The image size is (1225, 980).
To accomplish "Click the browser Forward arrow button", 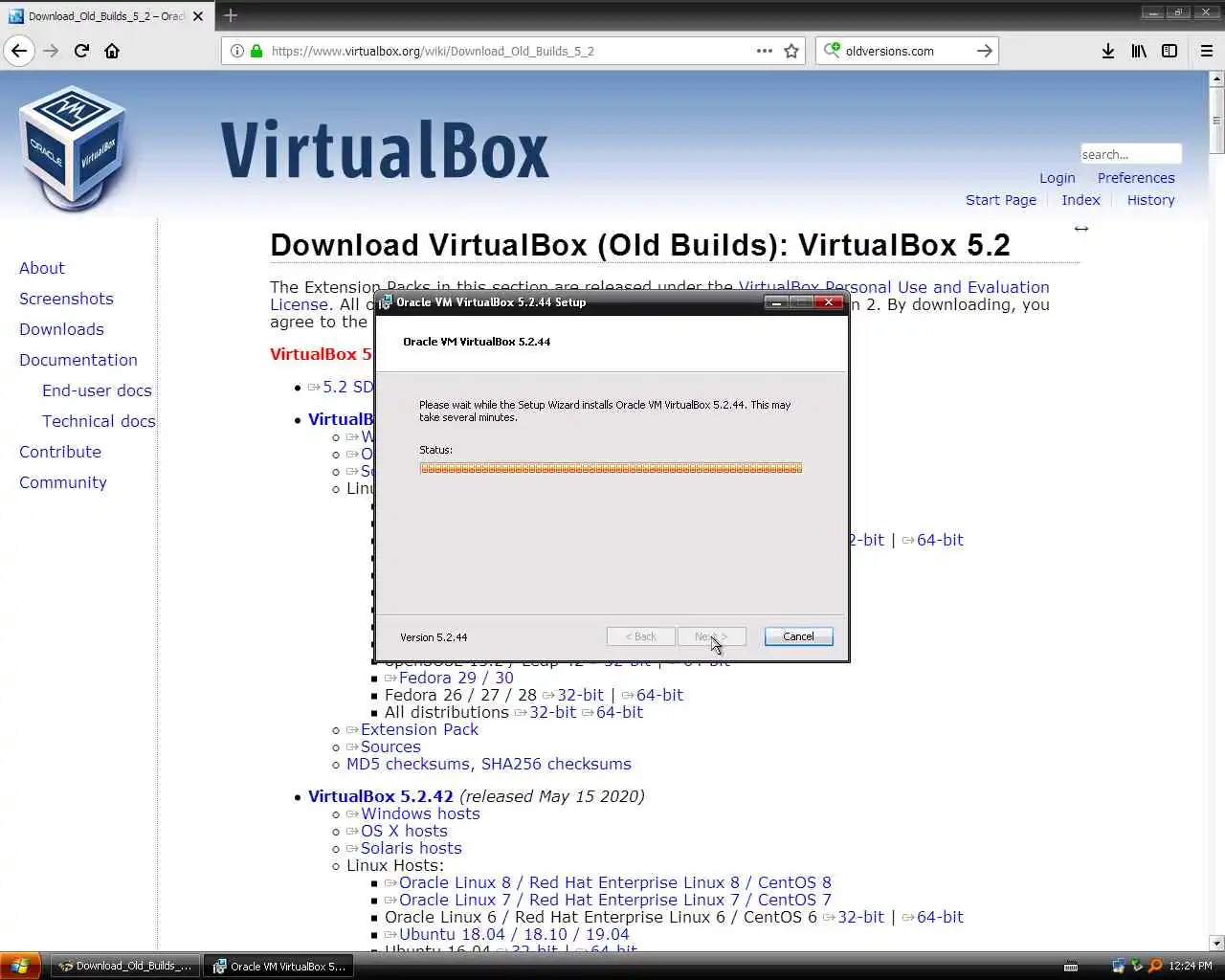I will (51, 51).
